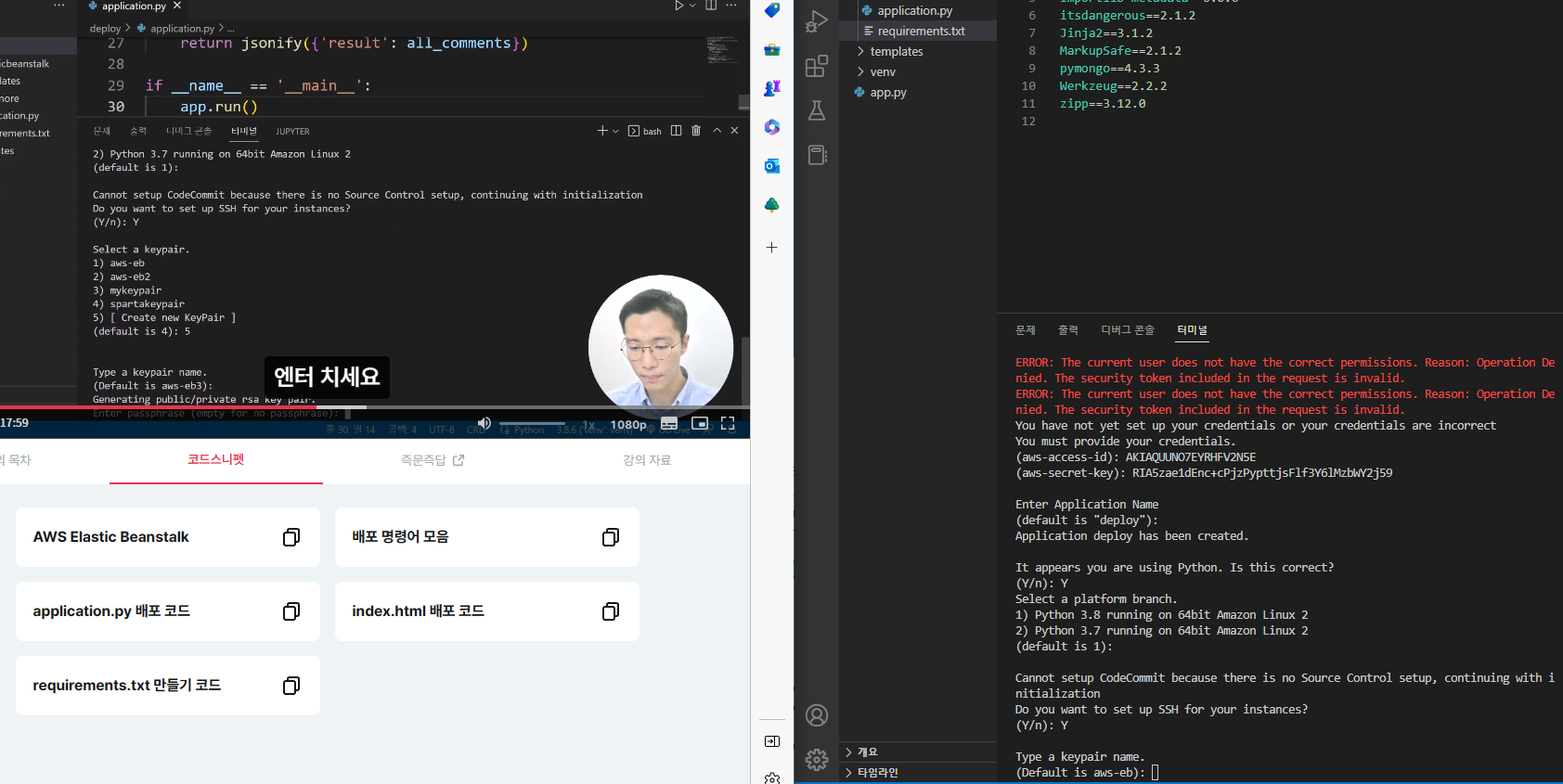Viewport: 1563px width, 784px height.
Task: Click the itsdangerous==2.1.2 line in editor
Action: (x=1128, y=16)
